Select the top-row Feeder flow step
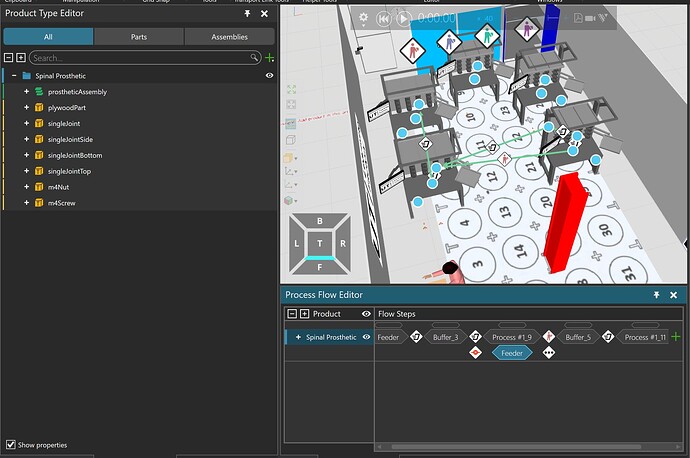Viewport: 690px width, 458px height. 389,337
